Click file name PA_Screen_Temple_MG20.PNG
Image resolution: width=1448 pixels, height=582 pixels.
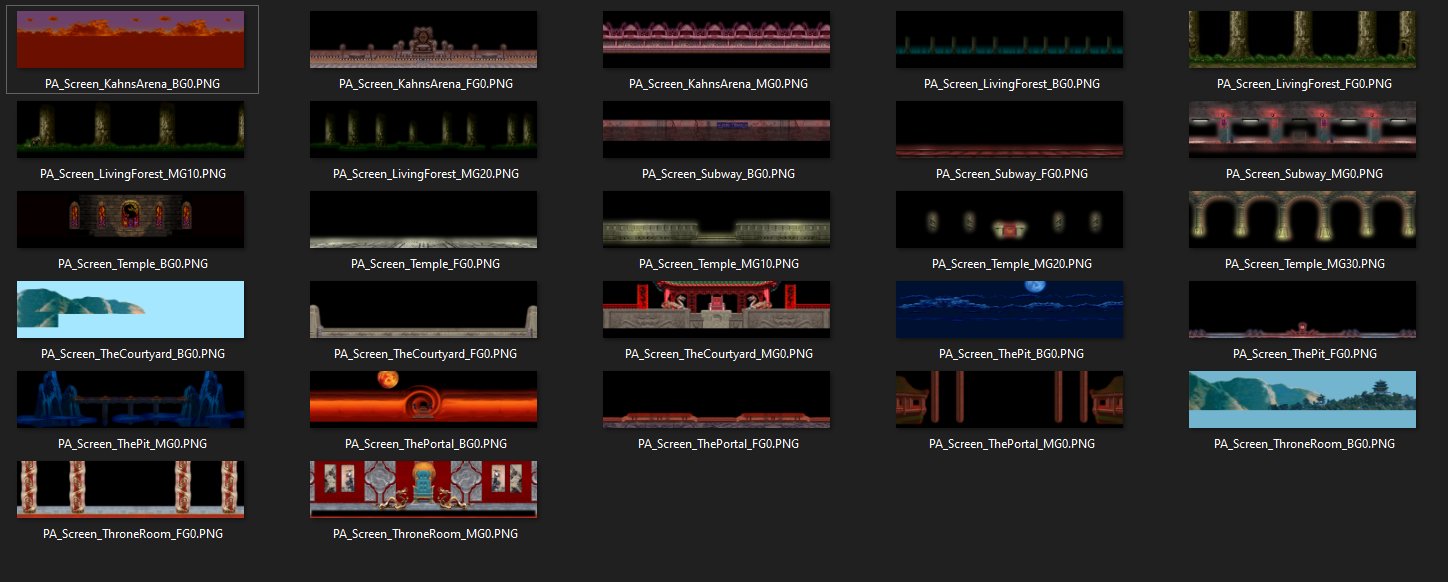coord(1011,264)
